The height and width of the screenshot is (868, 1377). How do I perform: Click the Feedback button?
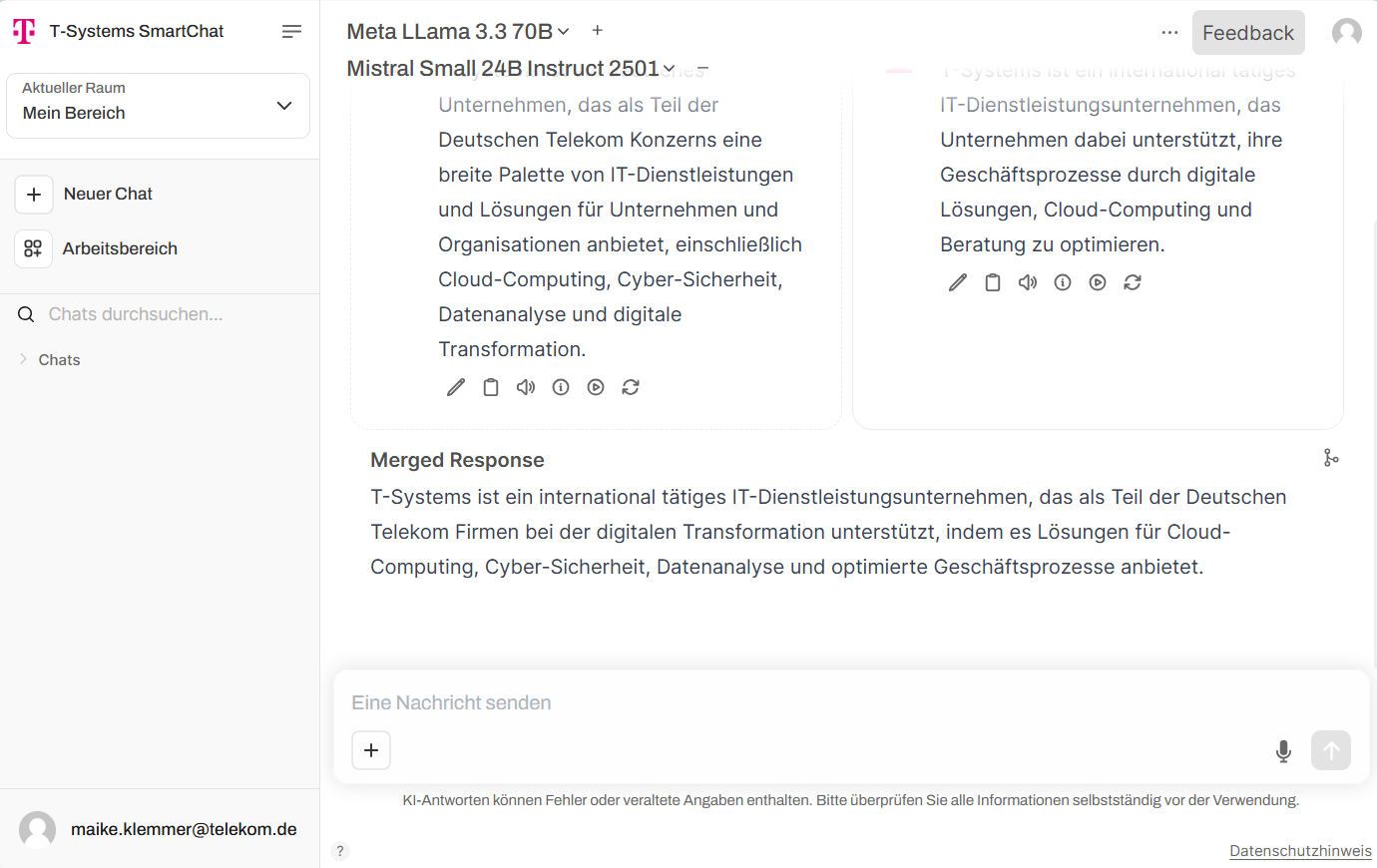click(x=1248, y=33)
